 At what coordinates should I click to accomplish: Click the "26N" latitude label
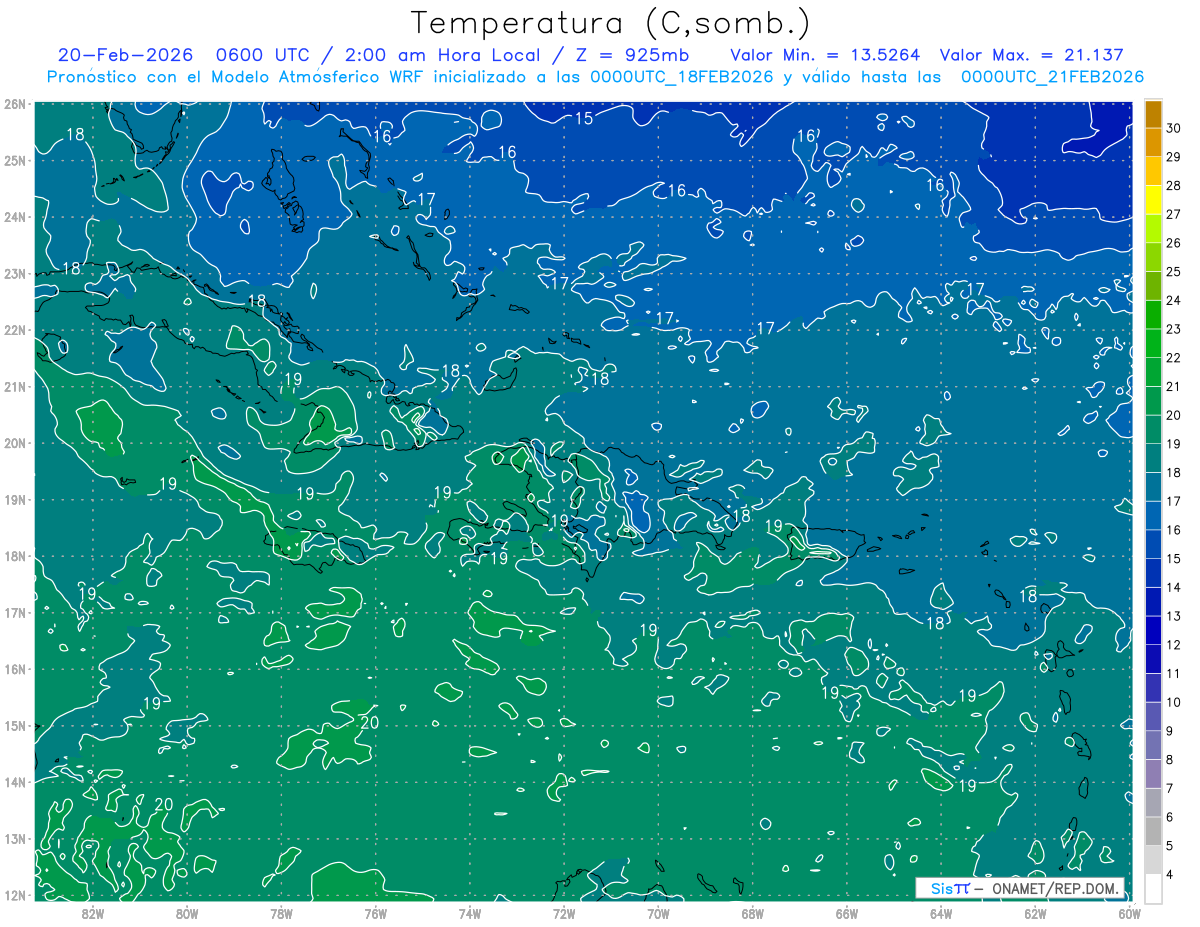14,104
